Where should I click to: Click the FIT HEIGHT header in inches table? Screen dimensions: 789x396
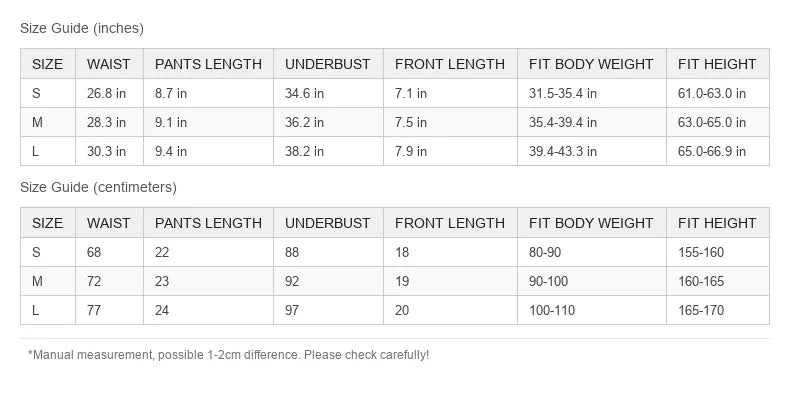[718, 64]
